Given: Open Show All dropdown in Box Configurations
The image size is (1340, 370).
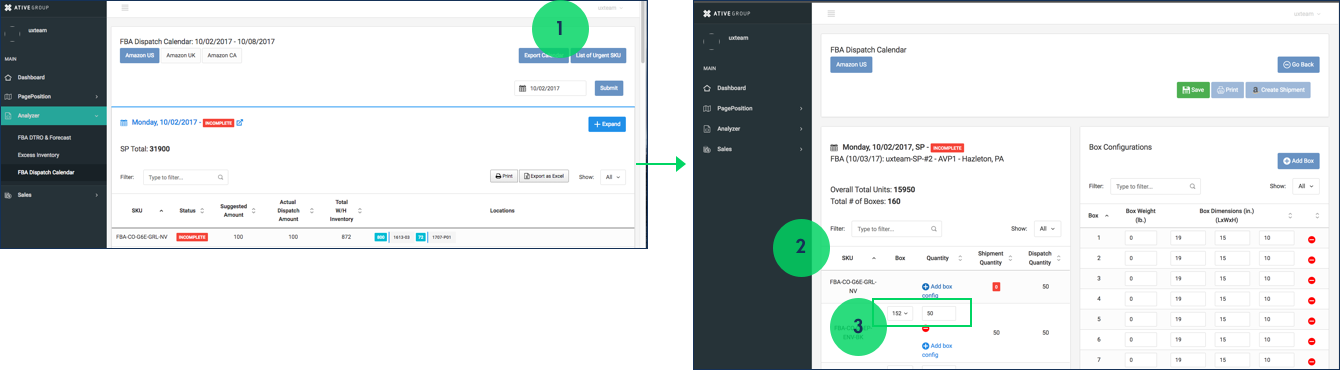Looking at the screenshot, I should pos(1307,186).
